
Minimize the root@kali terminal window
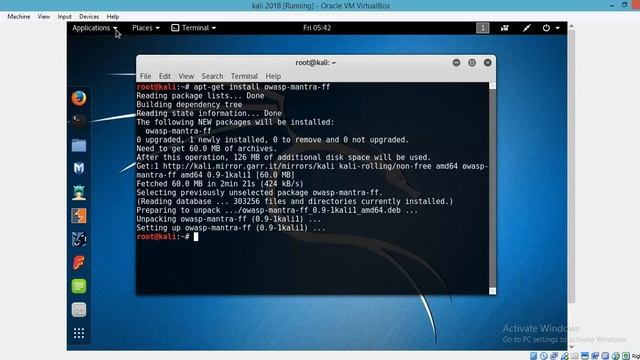456,62
